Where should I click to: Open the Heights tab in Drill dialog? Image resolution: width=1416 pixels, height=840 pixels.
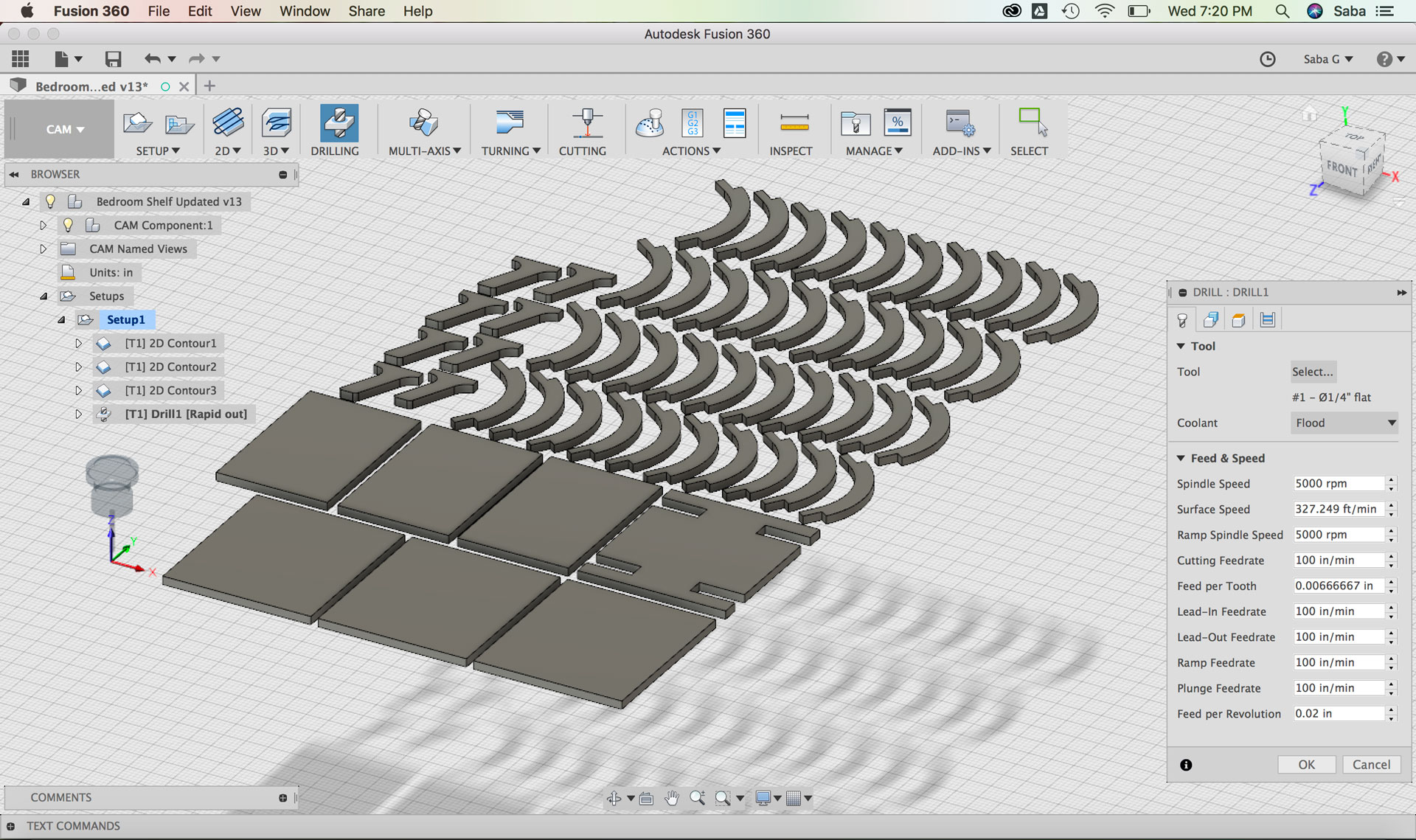(1239, 319)
